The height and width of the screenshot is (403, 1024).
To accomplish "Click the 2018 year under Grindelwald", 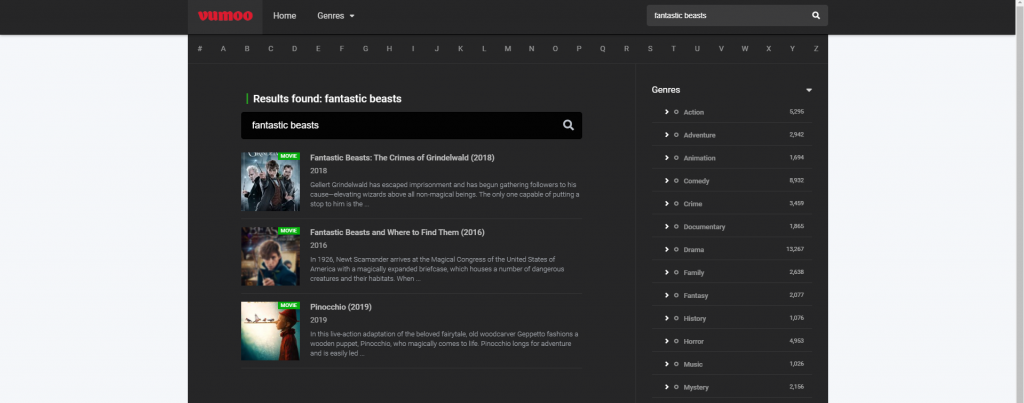I will (319, 171).
